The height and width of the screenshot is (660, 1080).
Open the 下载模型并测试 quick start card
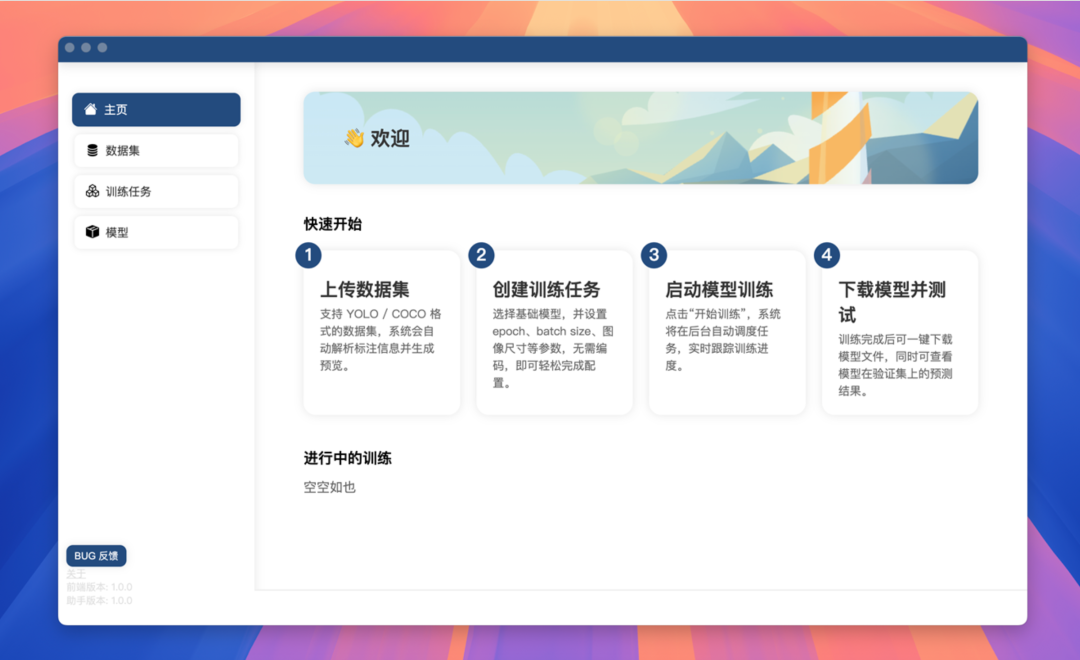(900, 332)
